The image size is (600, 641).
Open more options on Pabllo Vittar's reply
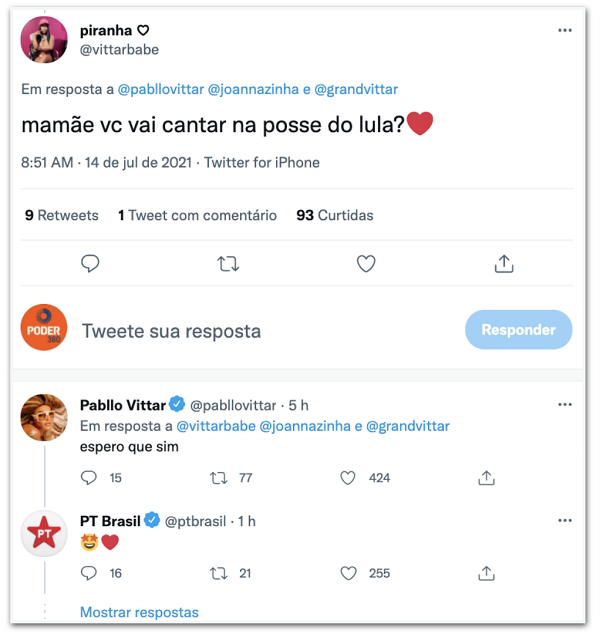tap(565, 405)
